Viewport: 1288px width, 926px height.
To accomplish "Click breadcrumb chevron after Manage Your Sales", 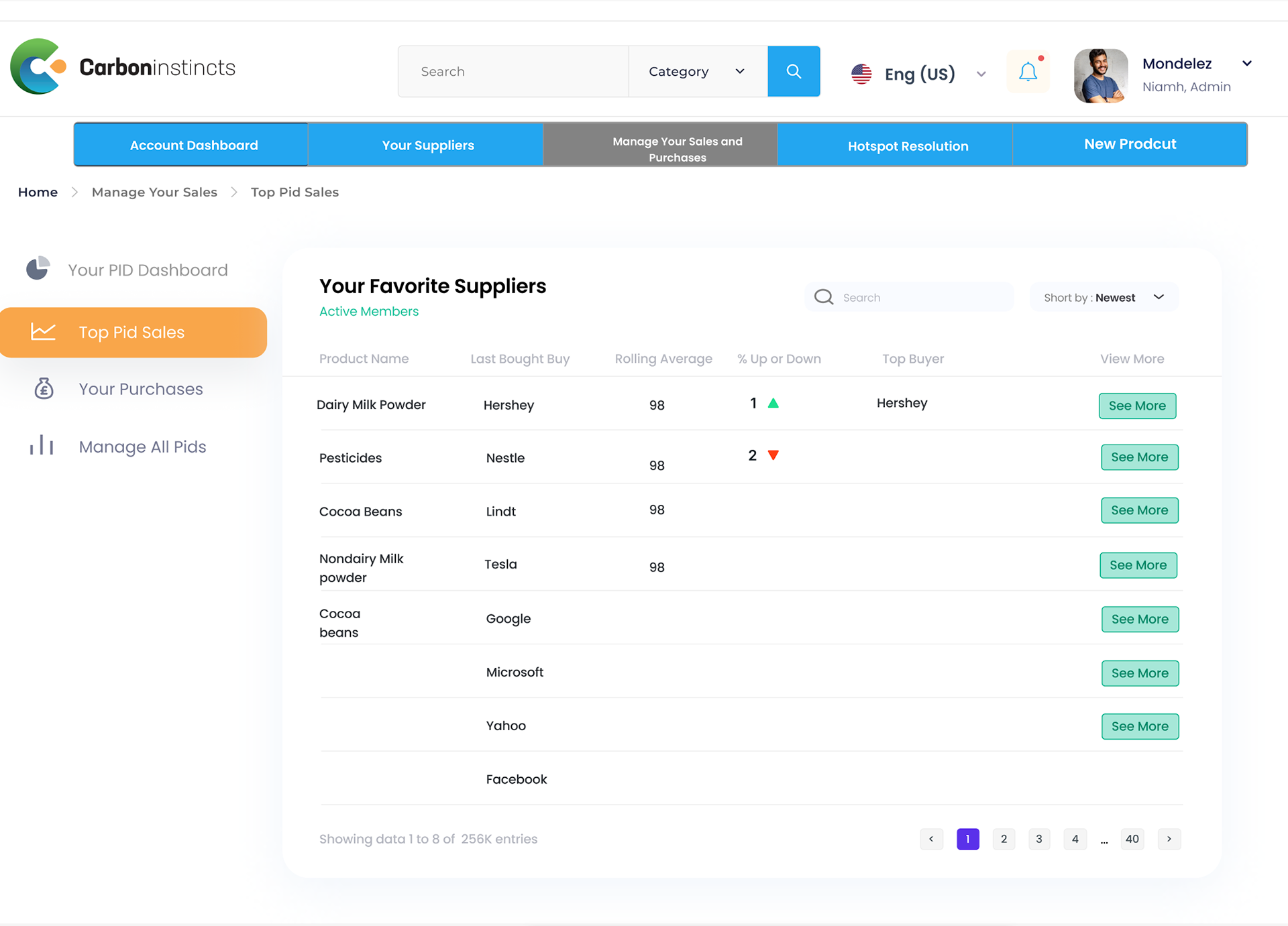I will pos(234,192).
